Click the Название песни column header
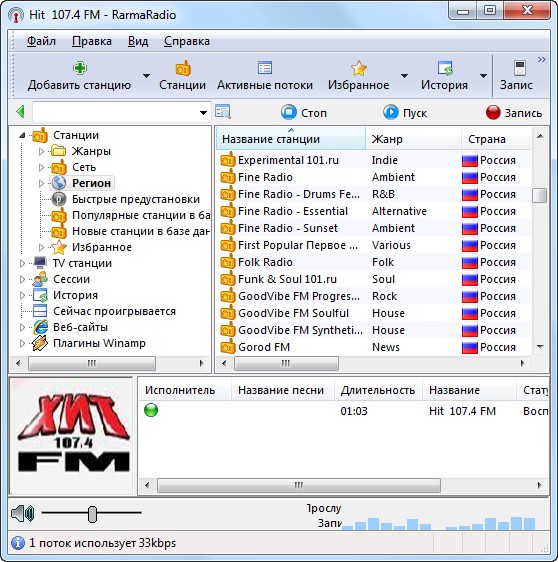Screen dimensions: 558x562 283,390
